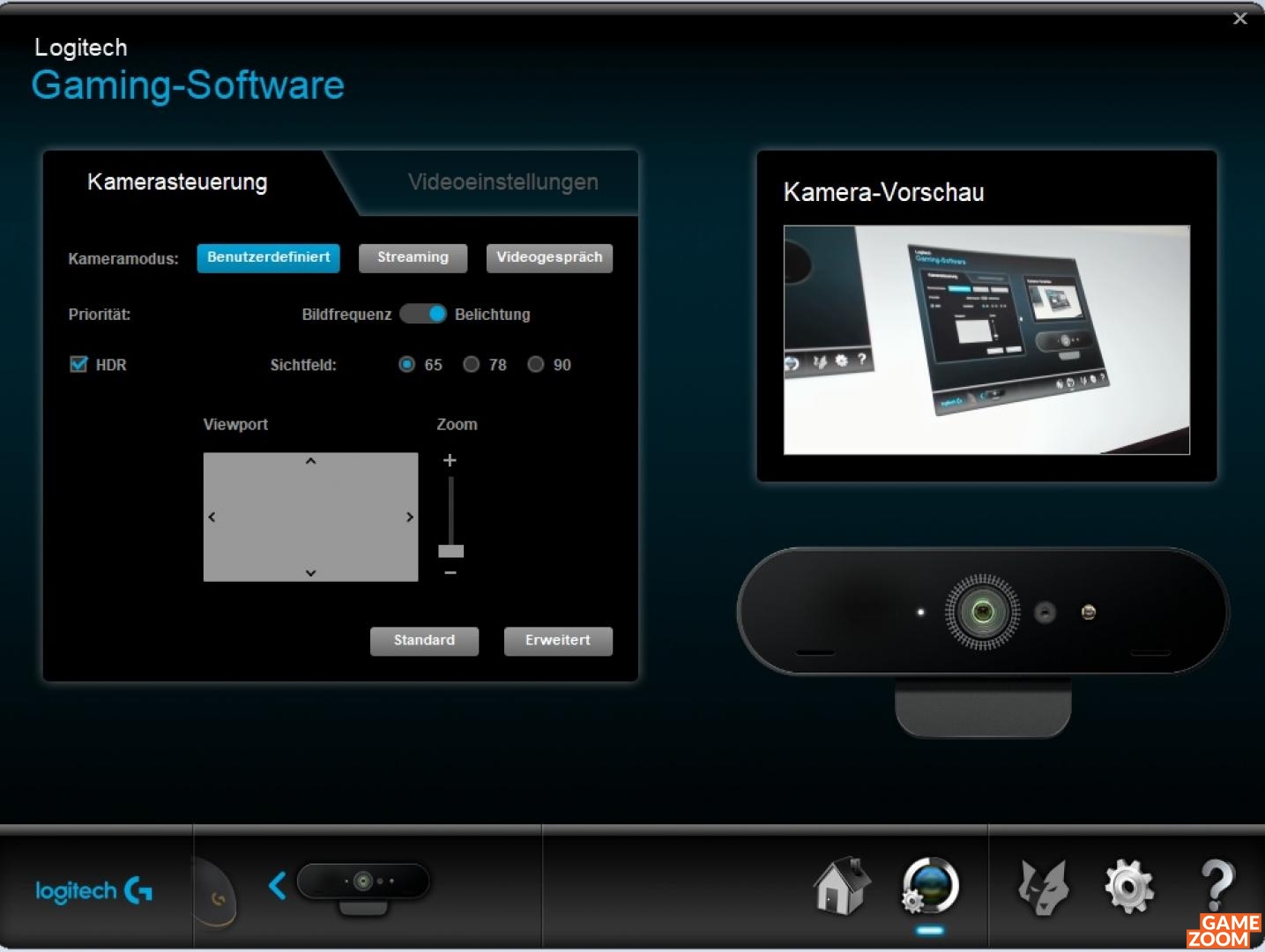Open help via question mark icon
The image size is (1265, 952).
click(1217, 885)
